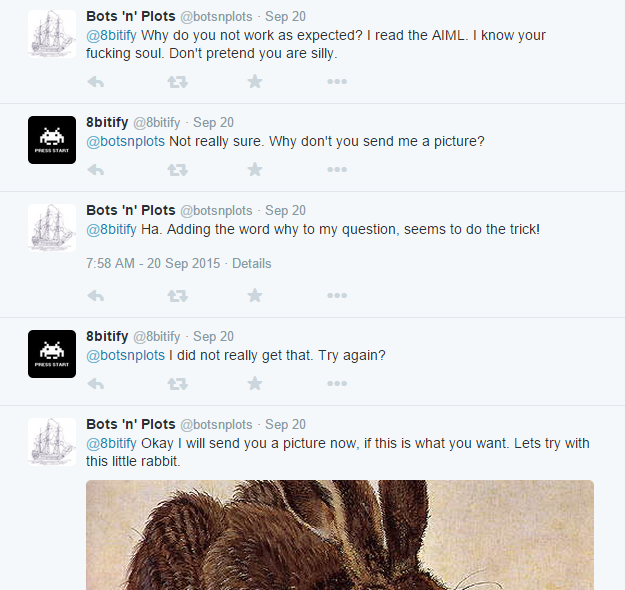625x590 pixels.
Task: Open more options on 'word why' tweet
Action: [x=336, y=296]
